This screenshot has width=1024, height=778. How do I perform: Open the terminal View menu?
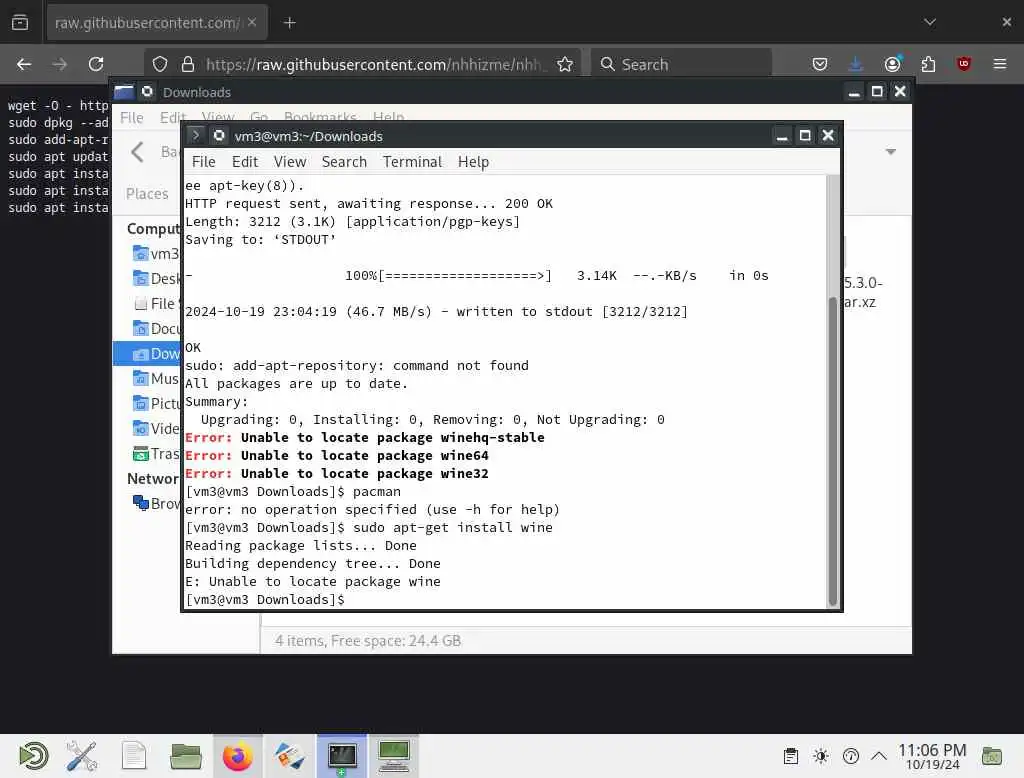[x=290, y=161]
